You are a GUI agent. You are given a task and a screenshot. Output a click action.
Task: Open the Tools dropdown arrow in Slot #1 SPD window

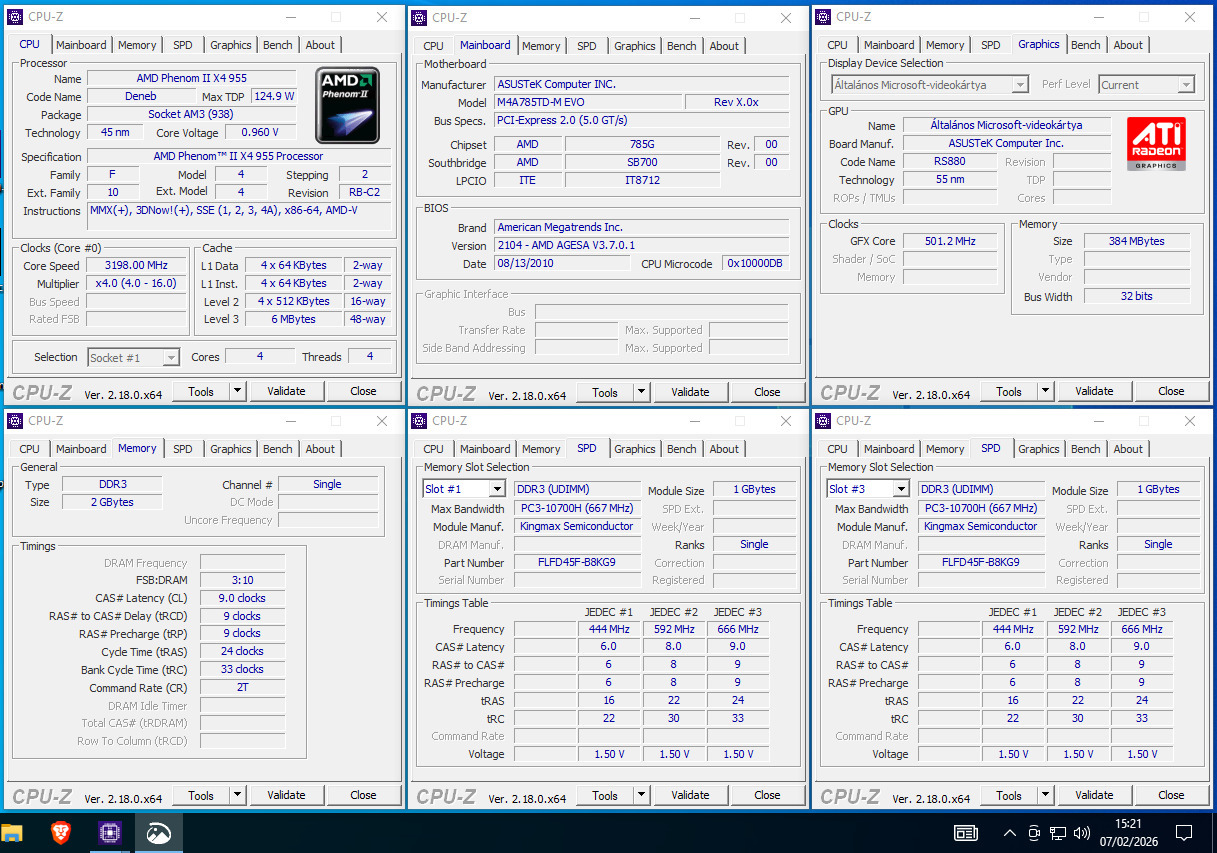[x=641, y=795]
